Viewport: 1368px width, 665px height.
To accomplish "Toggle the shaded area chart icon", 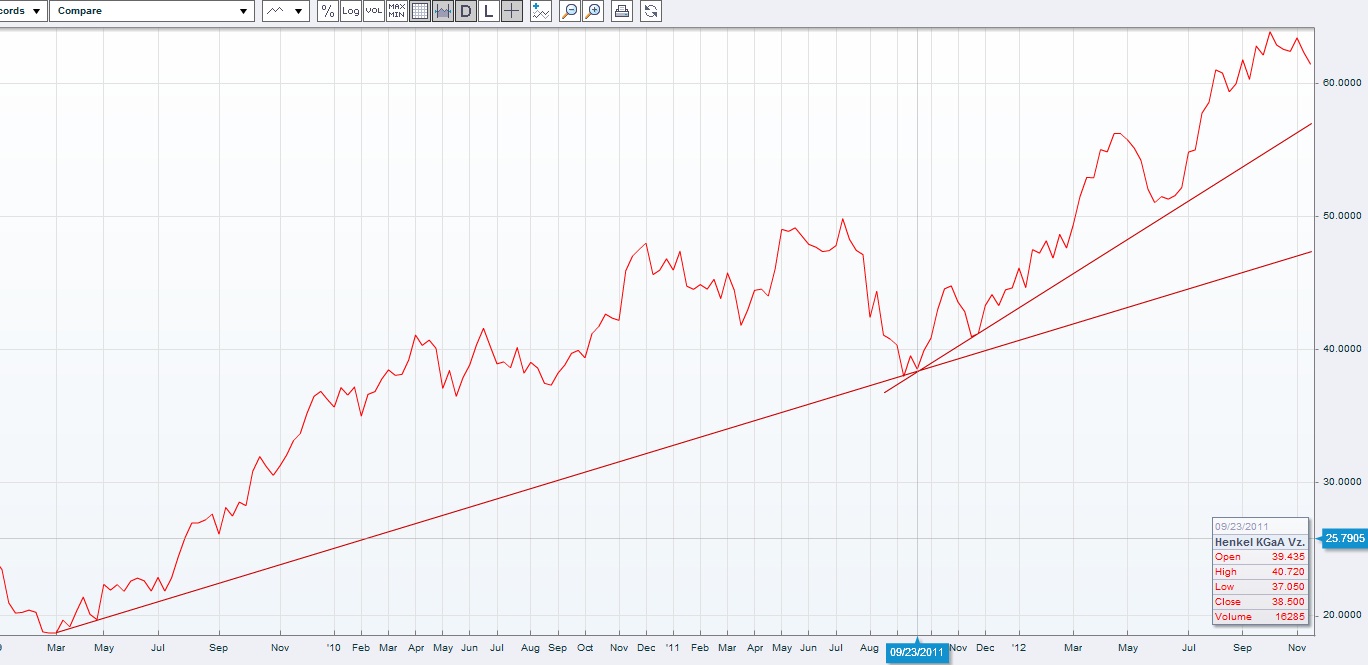I will click(442, 11).
